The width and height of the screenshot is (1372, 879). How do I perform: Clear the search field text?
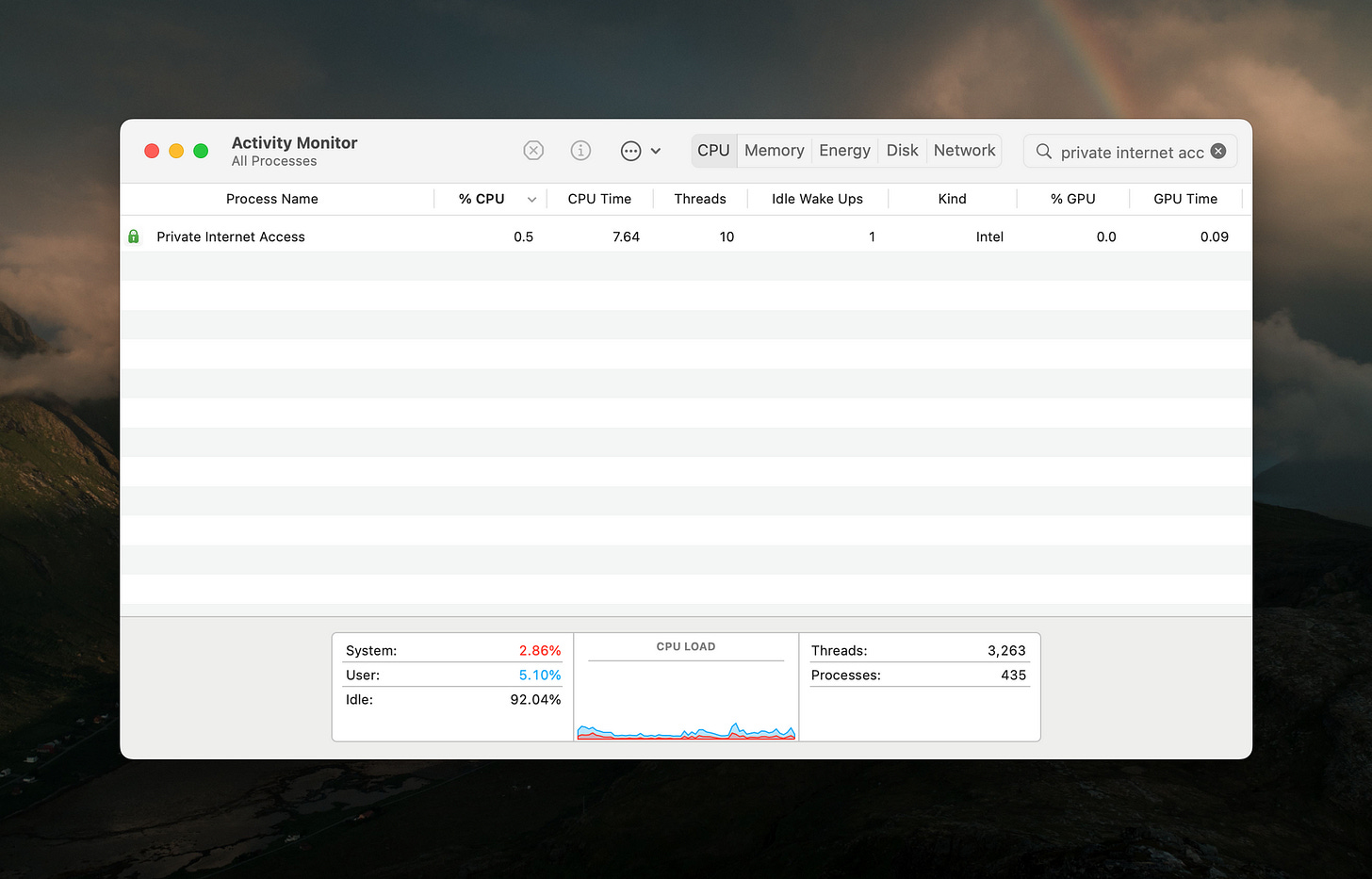pyautogui.click(x=1218, y=151)
